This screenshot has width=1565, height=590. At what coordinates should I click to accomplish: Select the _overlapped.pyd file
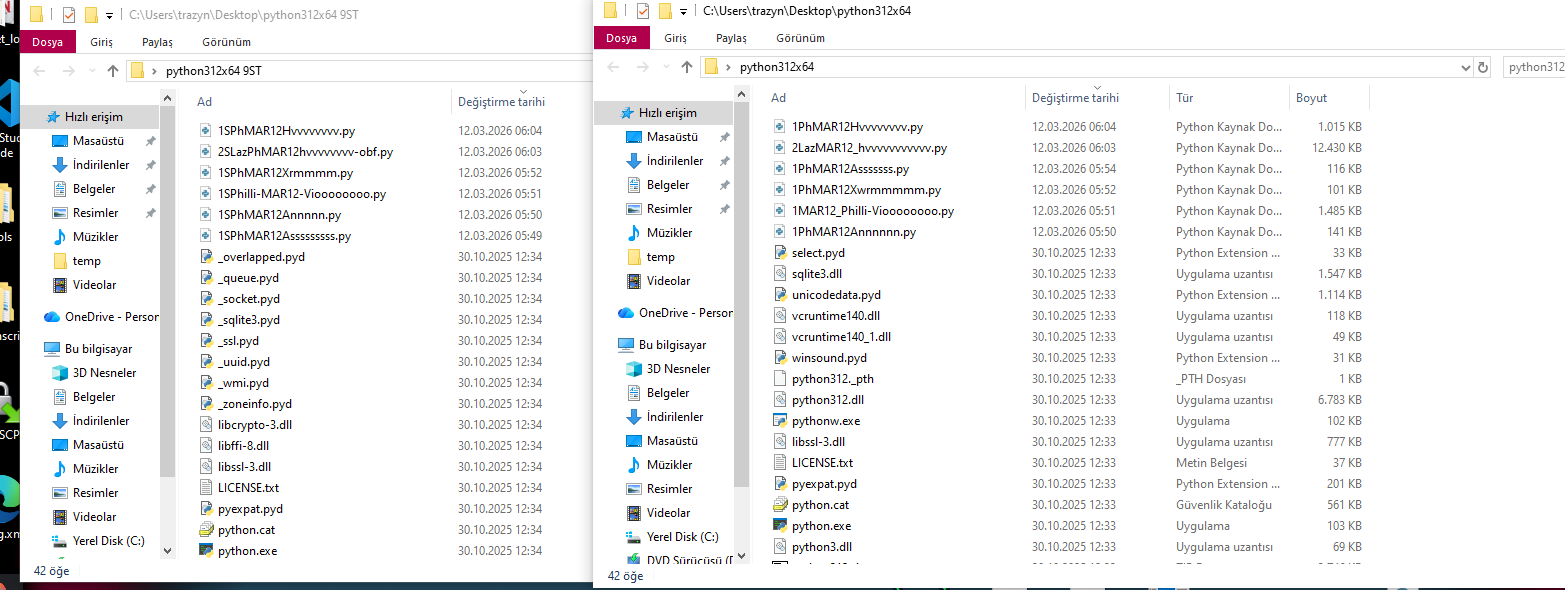[260, 257]
